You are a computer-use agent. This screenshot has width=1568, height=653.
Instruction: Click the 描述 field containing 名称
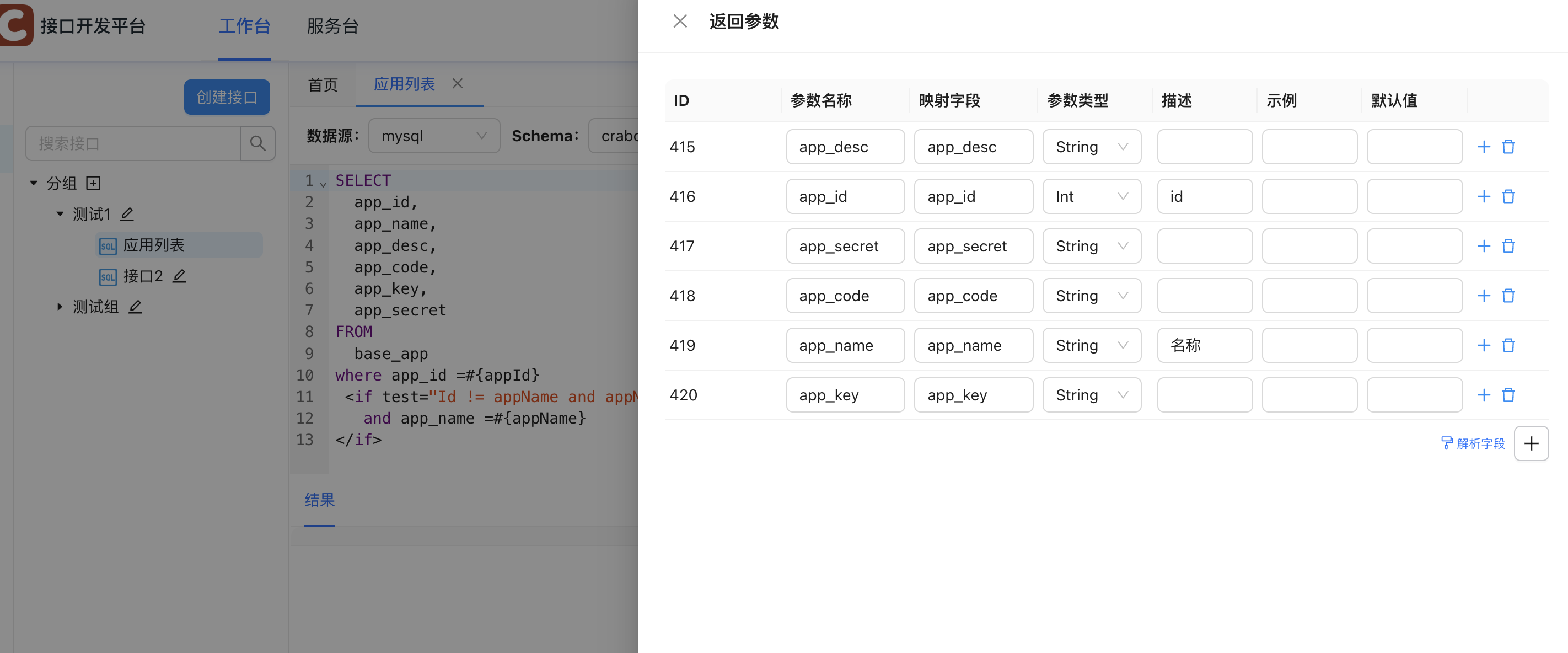pyautogui.click(x=1204, y=345)
